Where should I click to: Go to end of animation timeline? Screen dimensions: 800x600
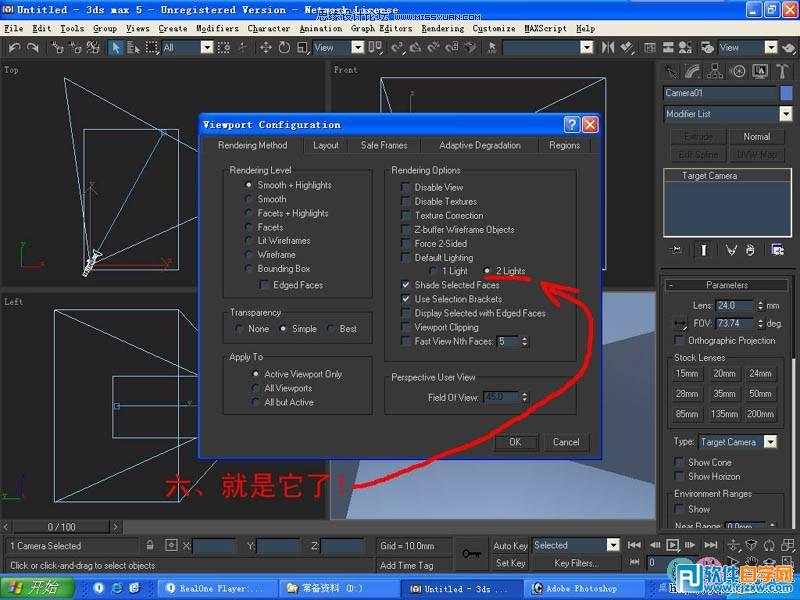708,545
